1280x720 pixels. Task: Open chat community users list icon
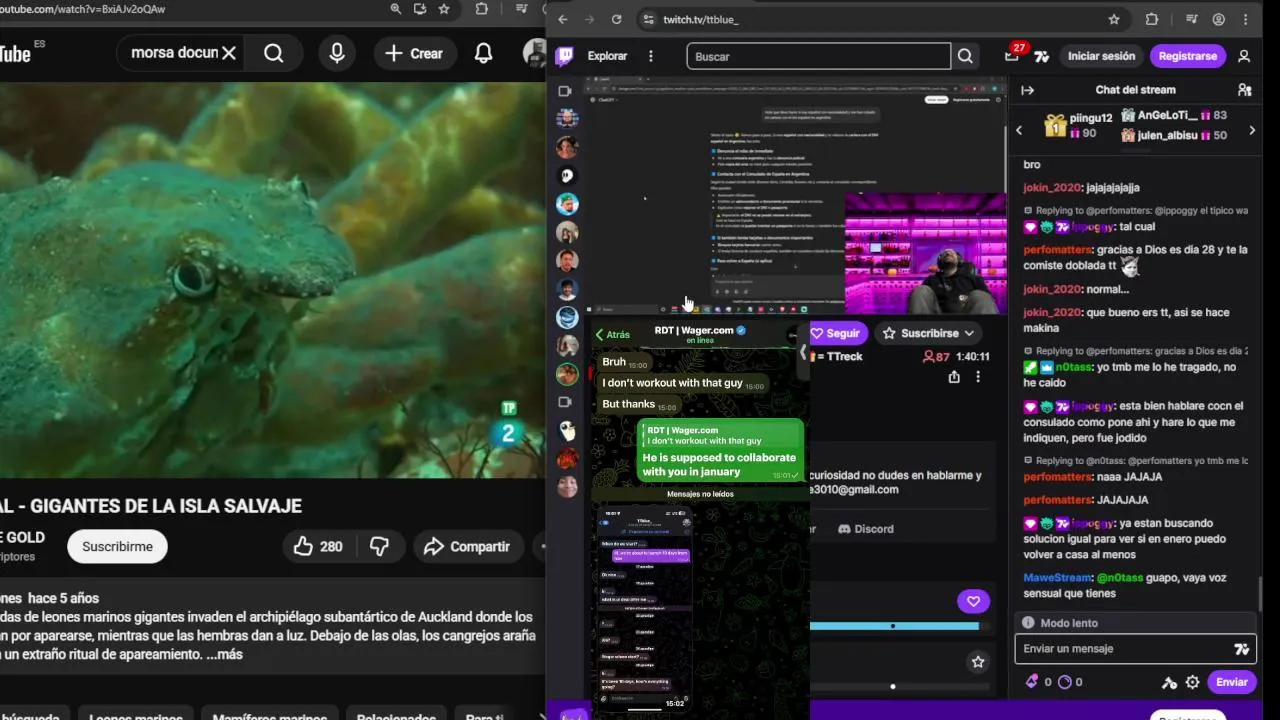1245,90
